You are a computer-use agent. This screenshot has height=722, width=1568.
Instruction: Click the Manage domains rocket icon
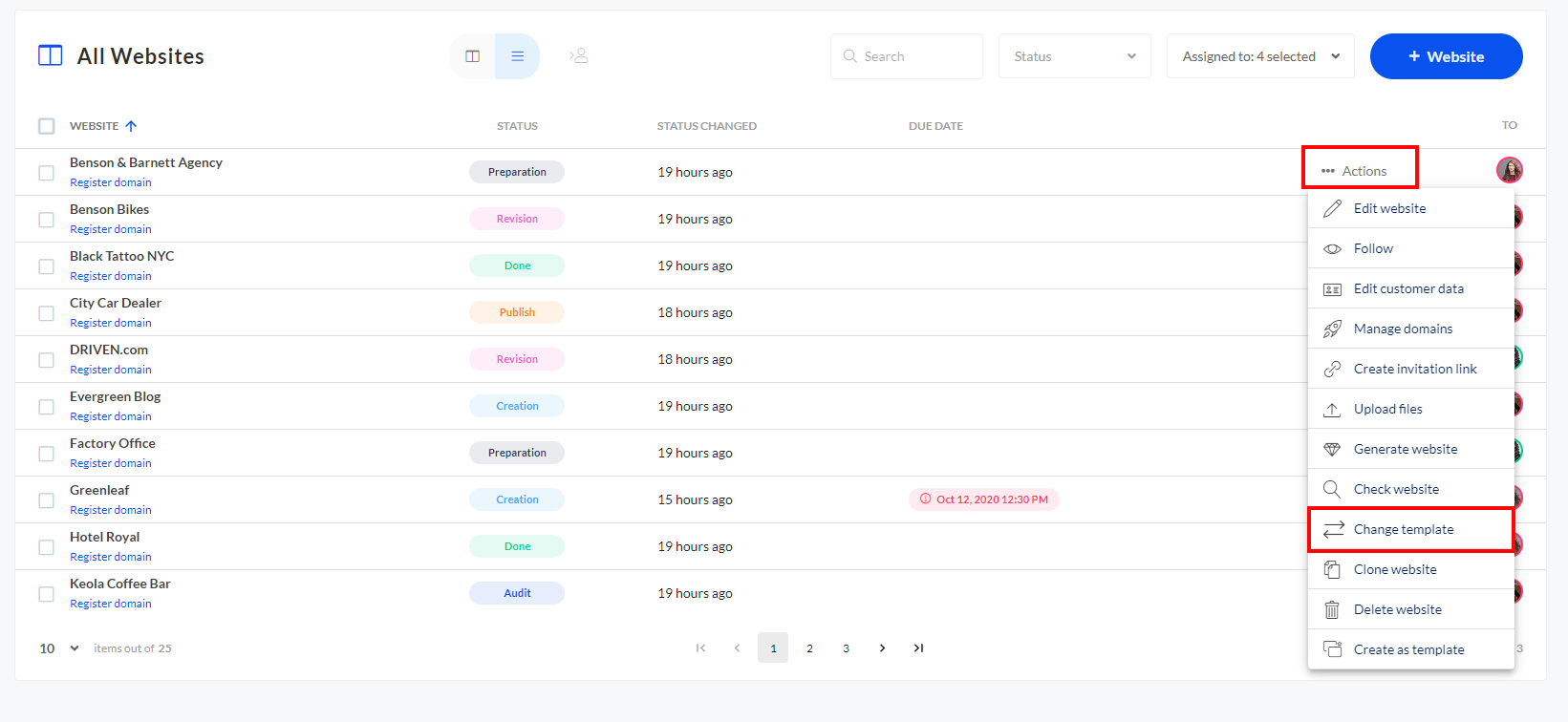coord(1332,329)
